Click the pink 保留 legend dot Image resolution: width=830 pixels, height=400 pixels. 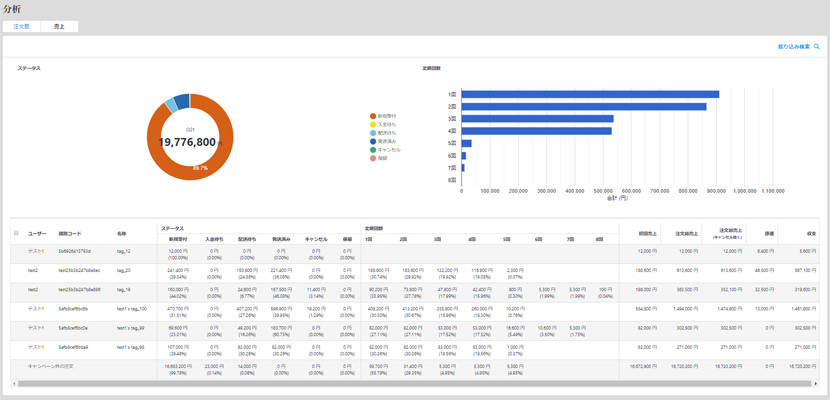click(373, 157)
